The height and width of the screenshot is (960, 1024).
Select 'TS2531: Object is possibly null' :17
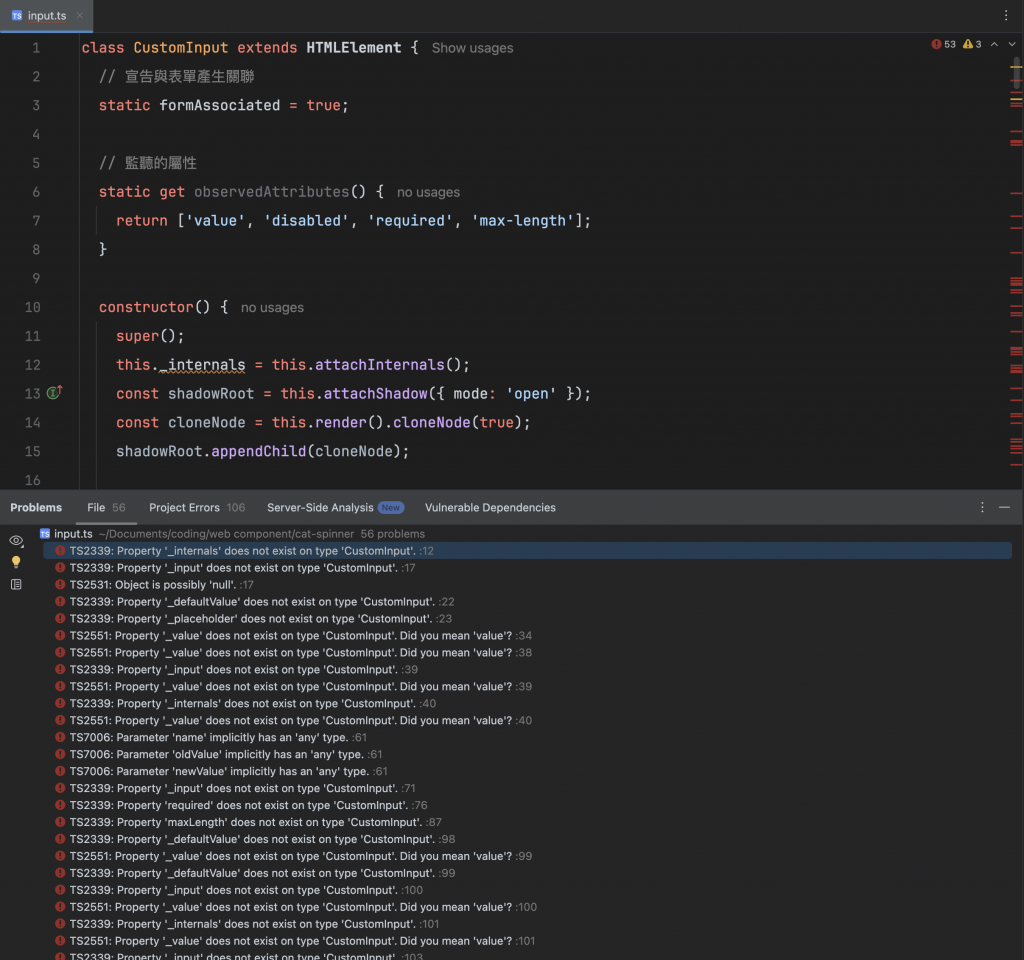point(155,585)
